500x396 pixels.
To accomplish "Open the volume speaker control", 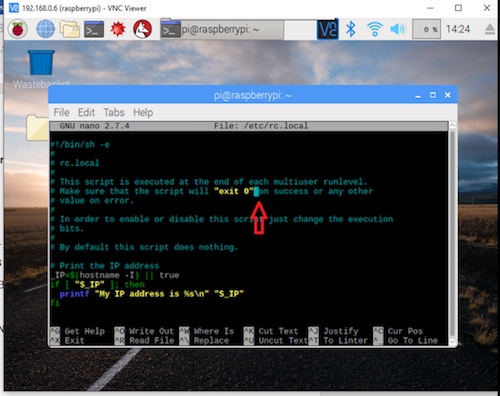I will [x=397, y=29].
